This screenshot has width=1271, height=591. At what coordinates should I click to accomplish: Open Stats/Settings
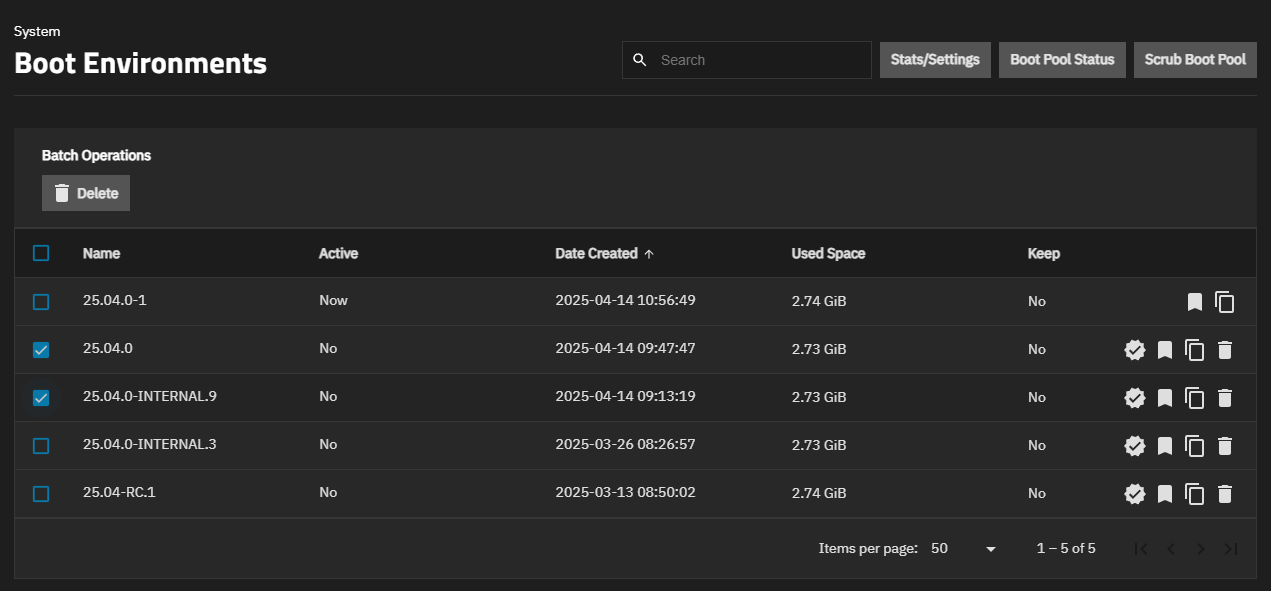(x=935, y=60)
